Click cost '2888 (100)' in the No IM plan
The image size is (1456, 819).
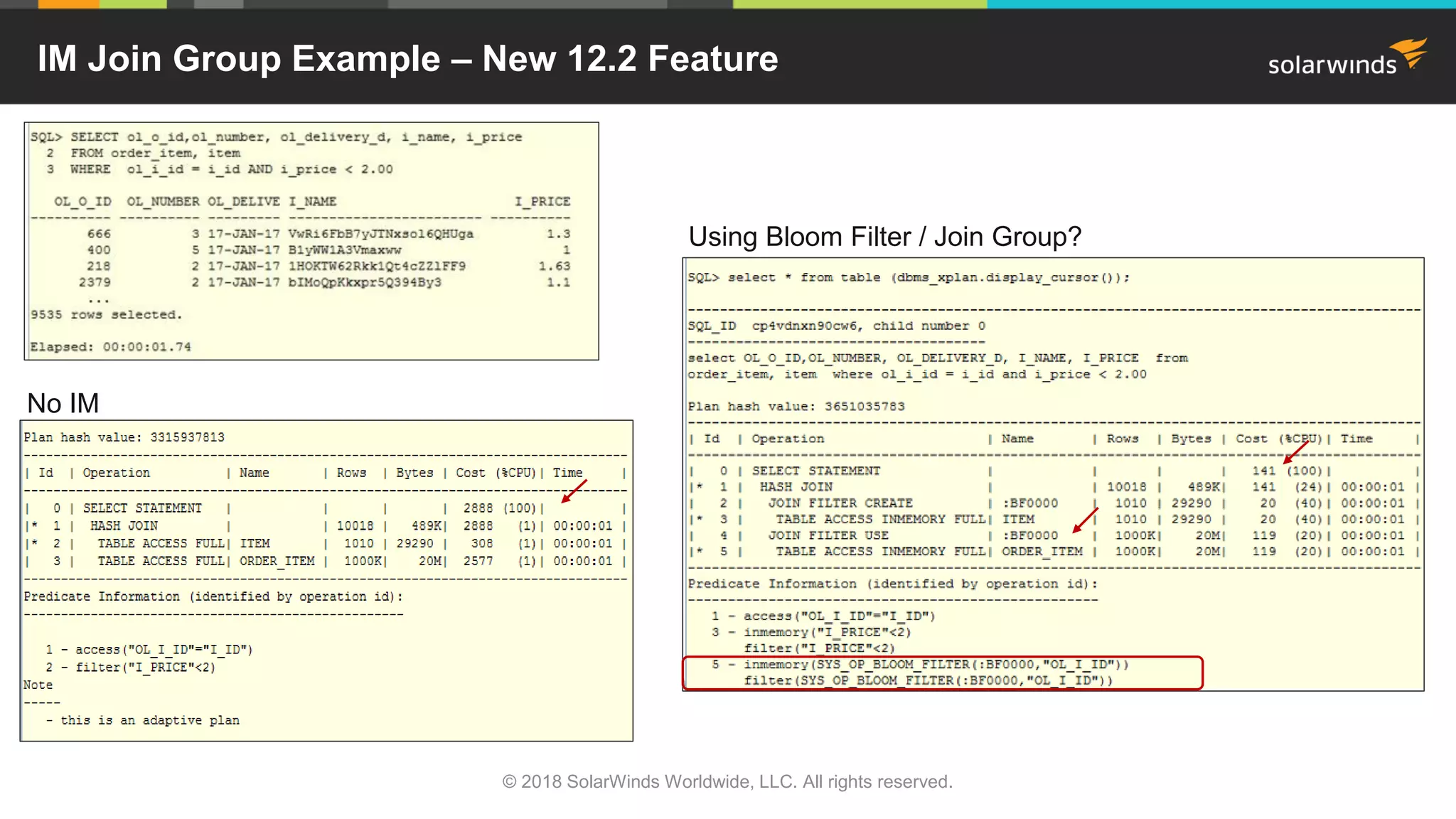[499, 508]
